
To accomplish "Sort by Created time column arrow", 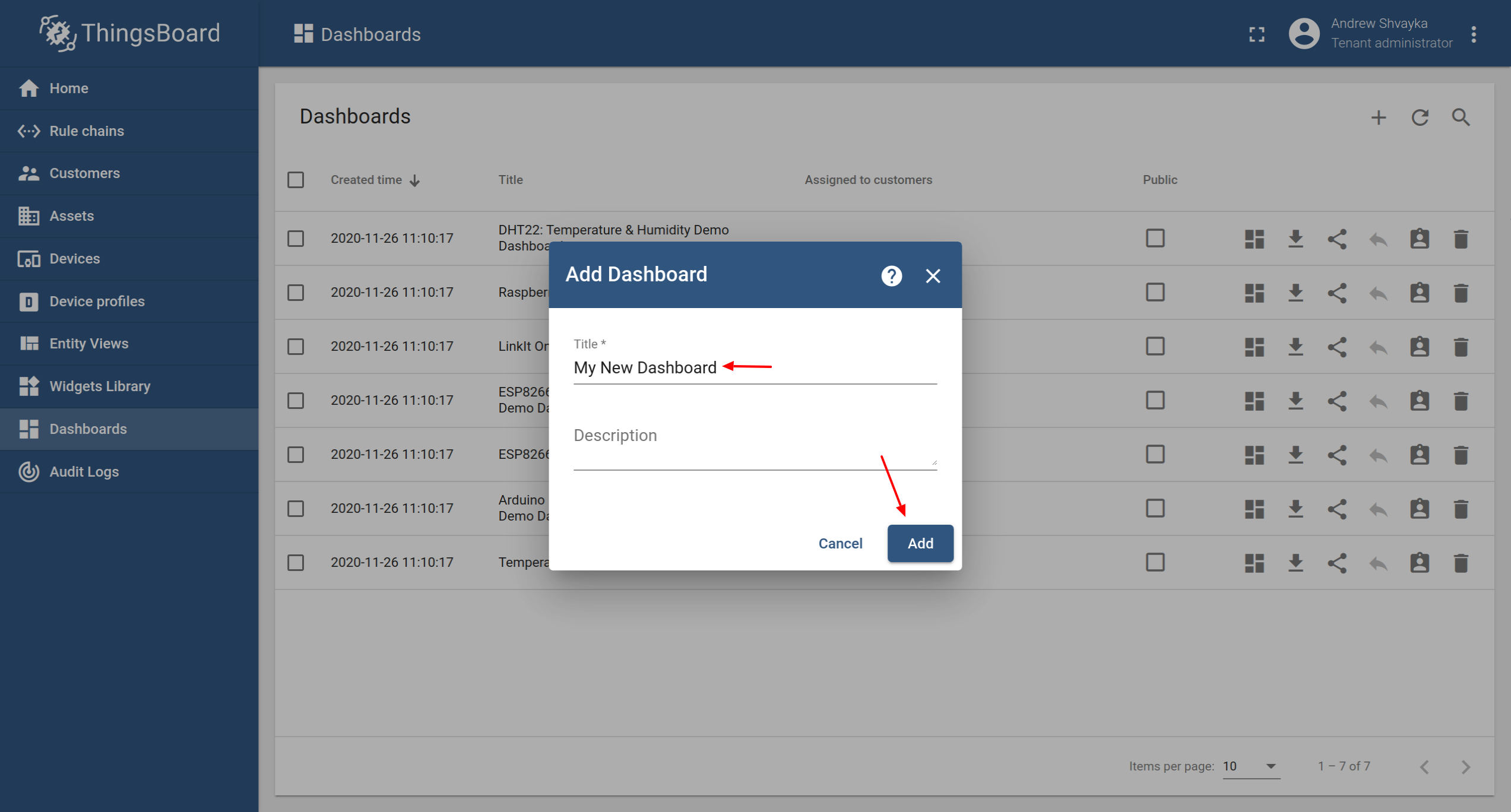I will (x=415, y=180).
